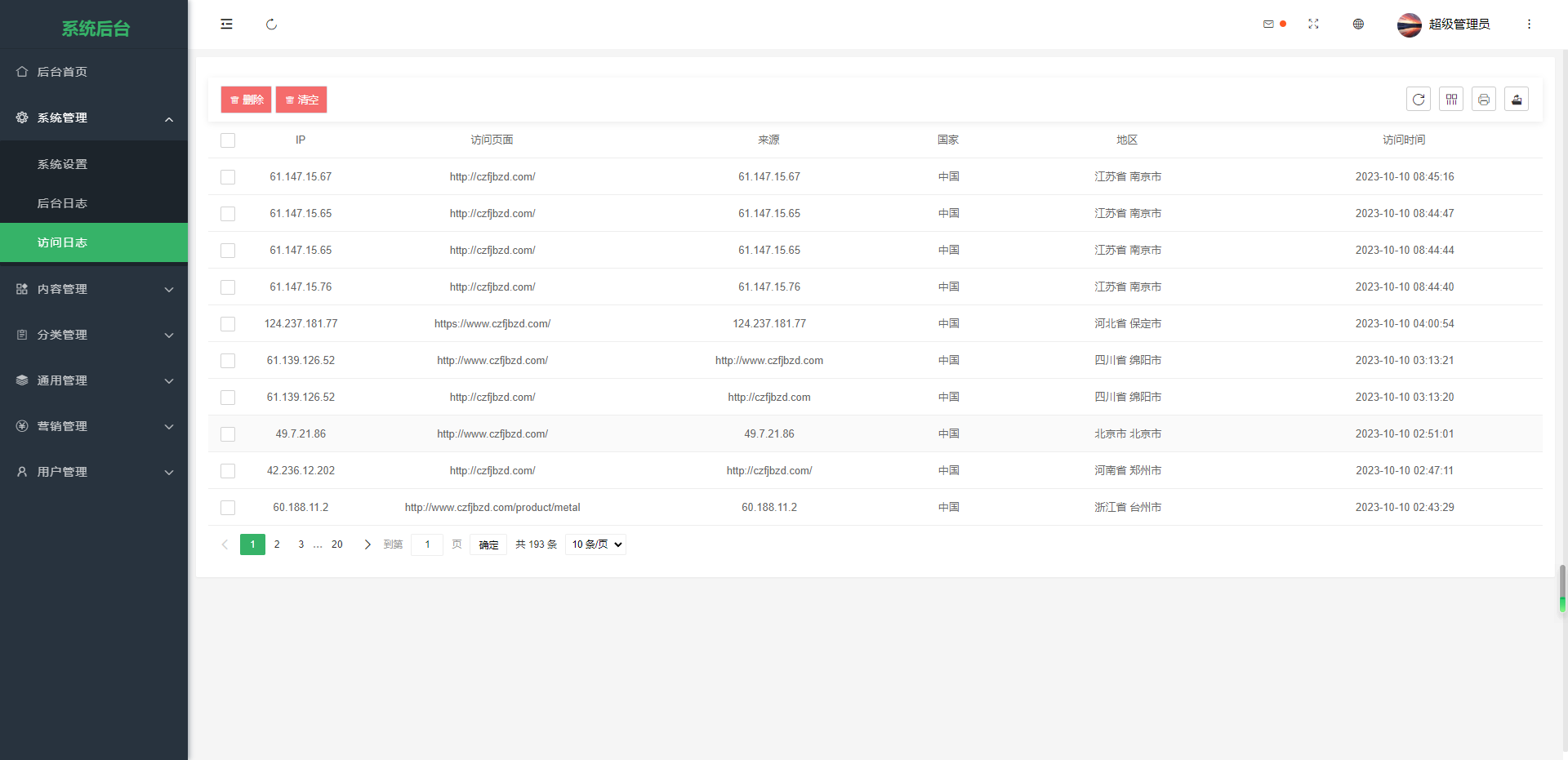Screen dimensions: 1568x760
Task: Expand the 用户管理 sidebar section
Action: [94, 472]
